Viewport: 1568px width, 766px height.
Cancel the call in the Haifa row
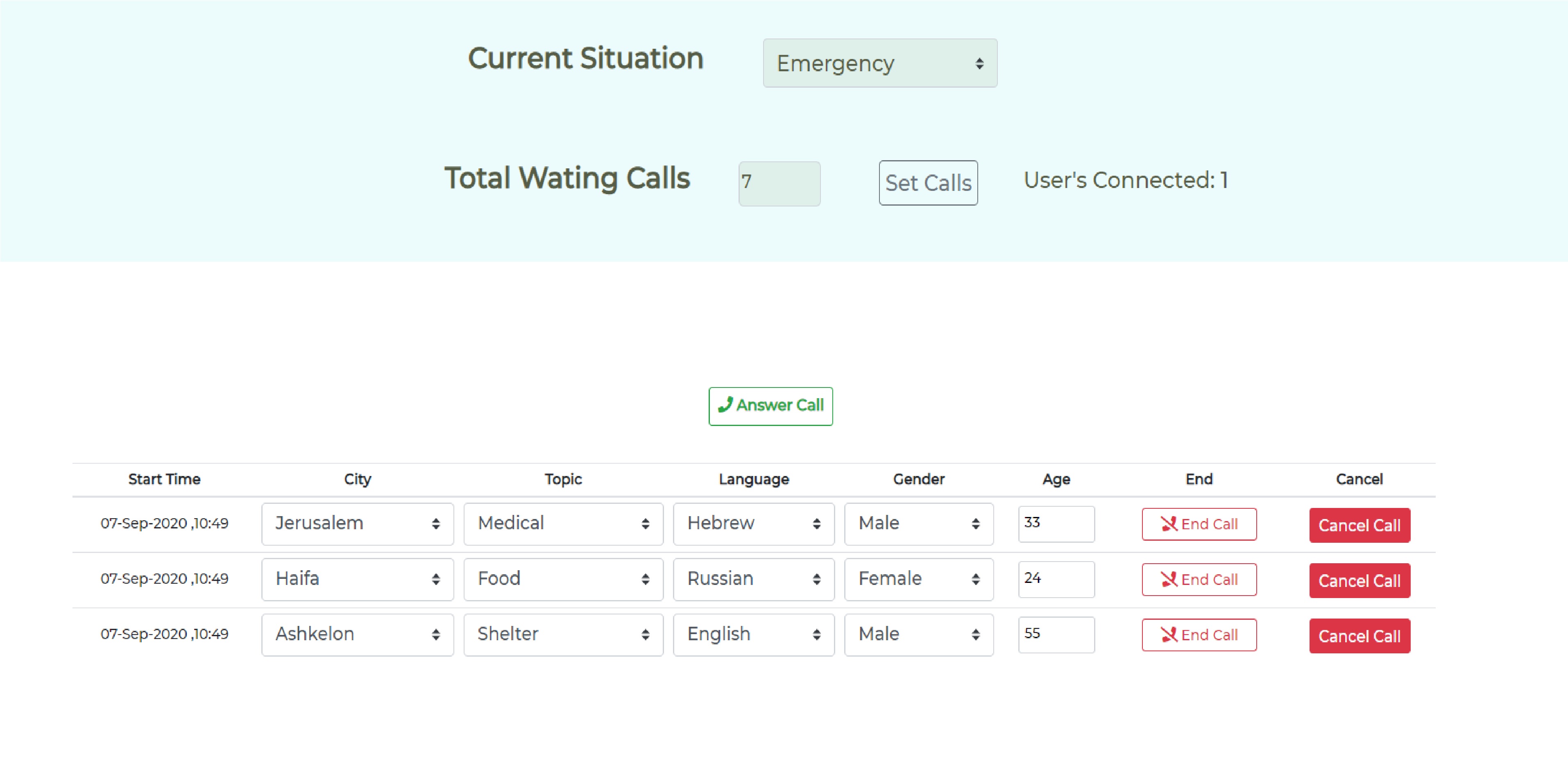pyautogui.click(x=1359, y=581)
